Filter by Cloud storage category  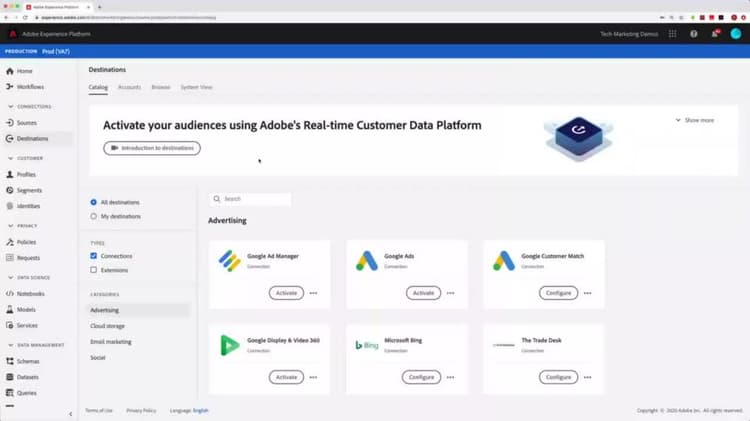pyautogui.click(x=107, y=326)
